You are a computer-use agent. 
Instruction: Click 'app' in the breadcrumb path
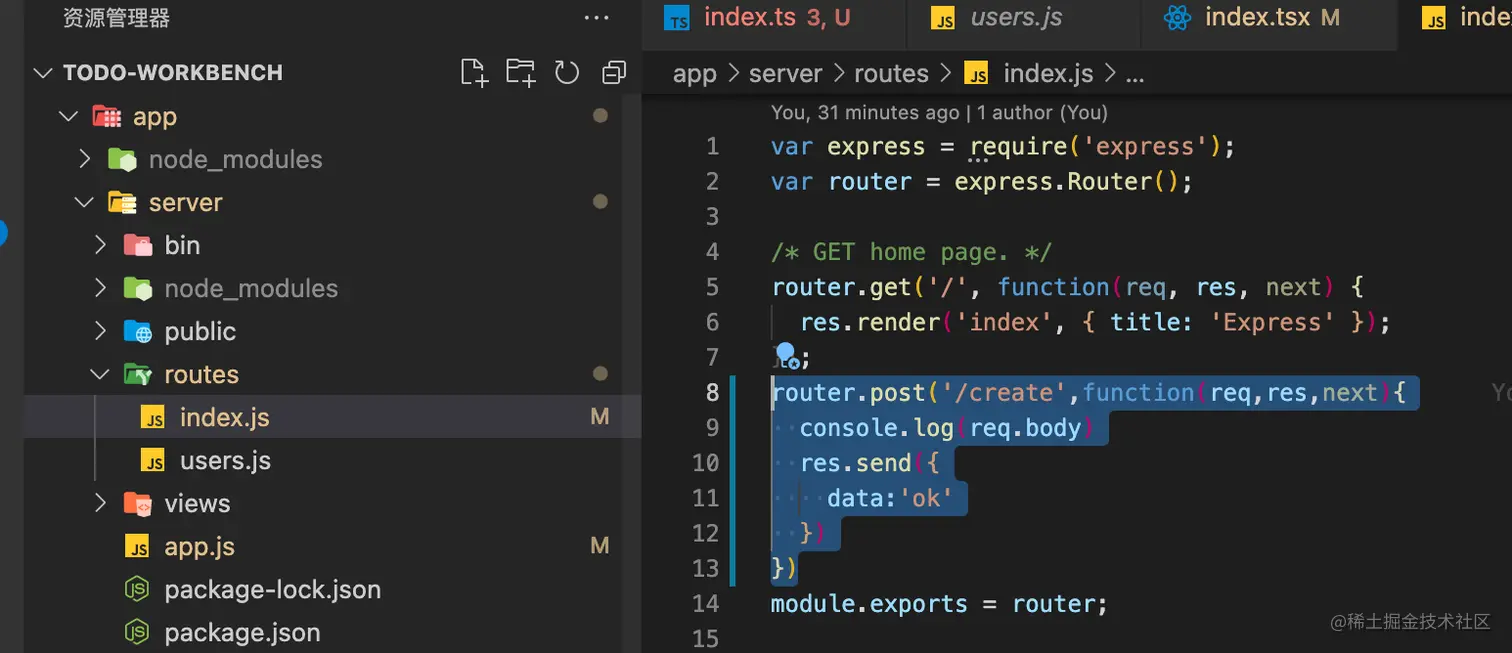(695, 74)
